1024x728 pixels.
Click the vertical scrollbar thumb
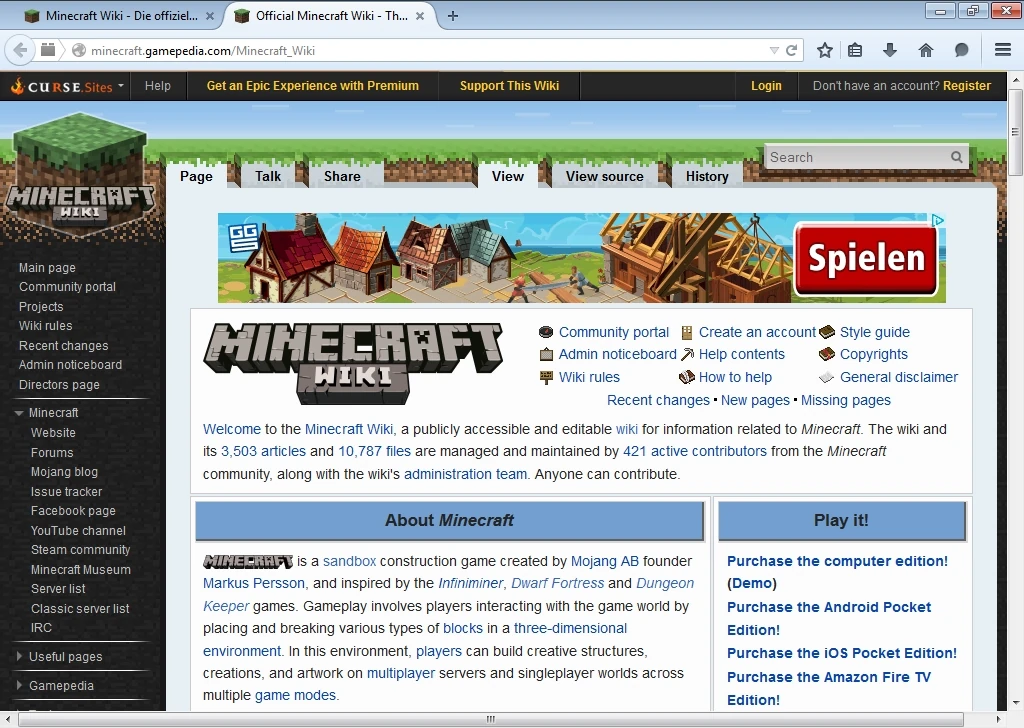click(1015, 133)
